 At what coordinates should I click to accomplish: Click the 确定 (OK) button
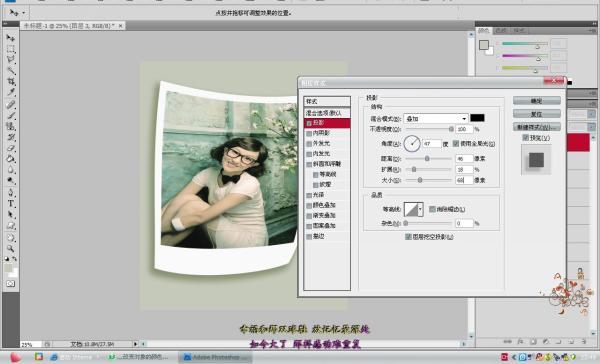pos(536,101)
